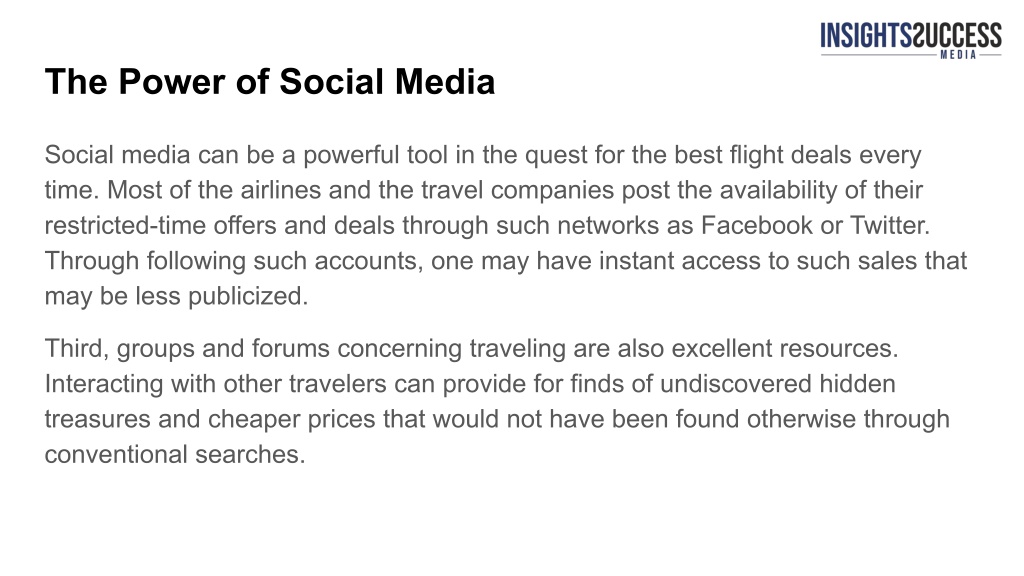Click the phrase less publicized
This screenshot has width=1024, height=576.
point(221,296)
